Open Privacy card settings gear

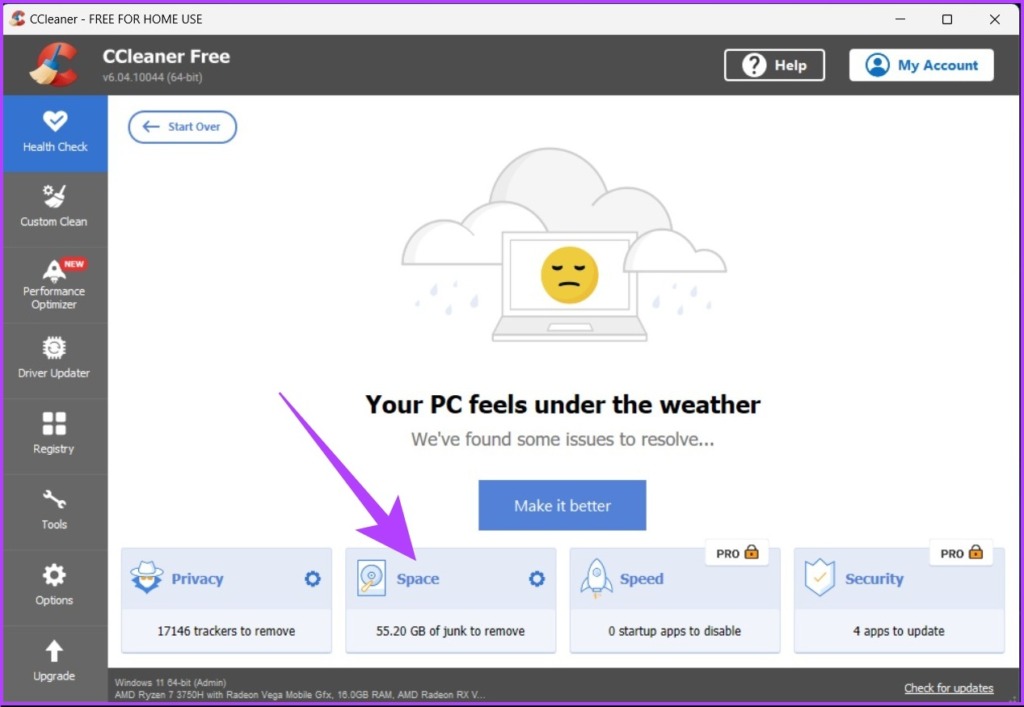(313, 578)
